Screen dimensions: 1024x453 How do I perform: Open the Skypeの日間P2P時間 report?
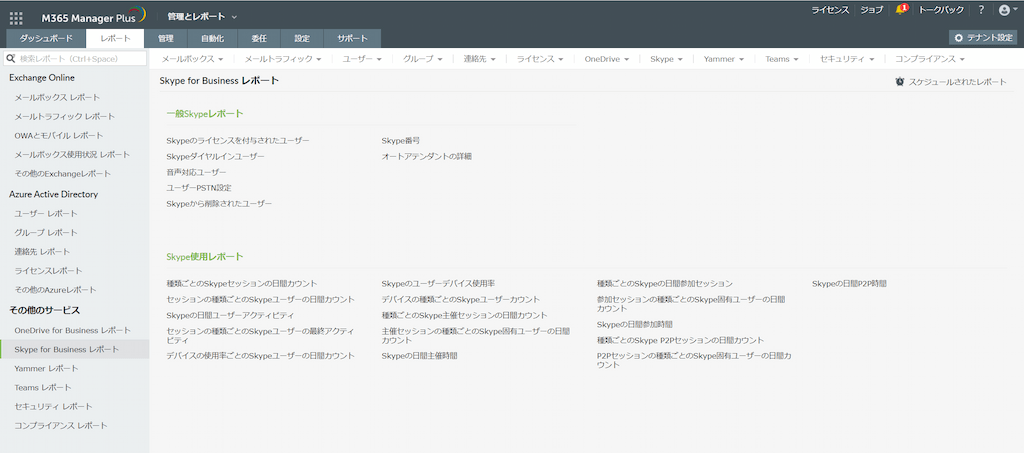pos(849,284)
